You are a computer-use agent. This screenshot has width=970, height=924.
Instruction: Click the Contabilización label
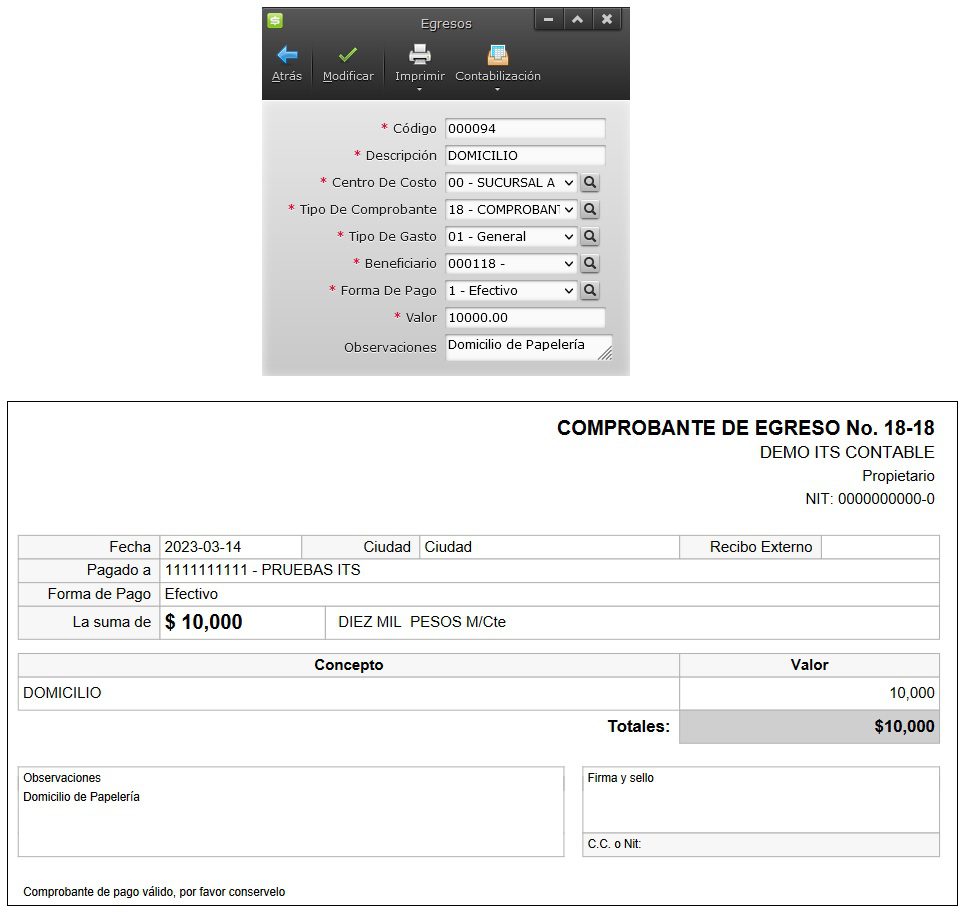(x=498, y=76)
